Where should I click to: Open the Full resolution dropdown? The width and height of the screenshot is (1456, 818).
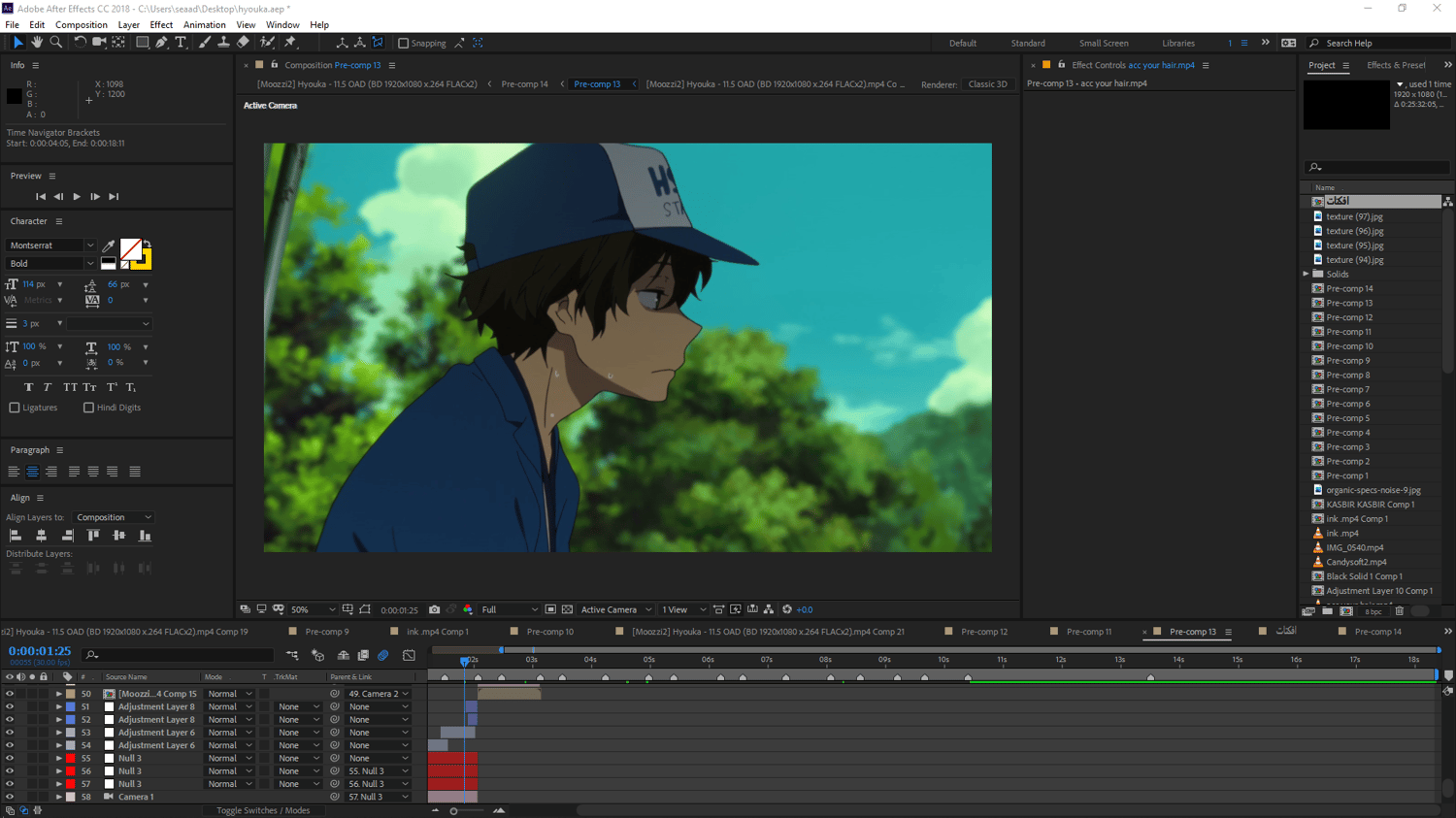tap(509, 609)
